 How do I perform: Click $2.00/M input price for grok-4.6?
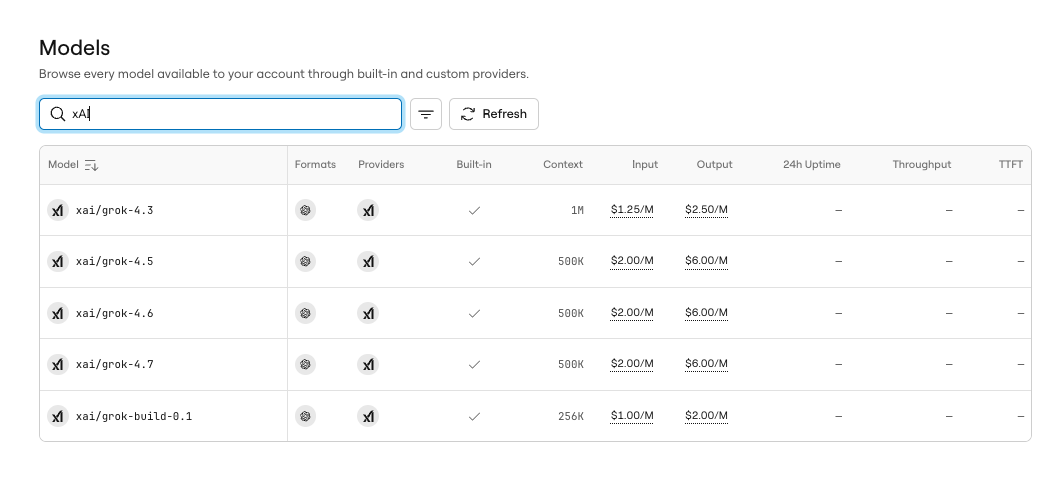632,312
